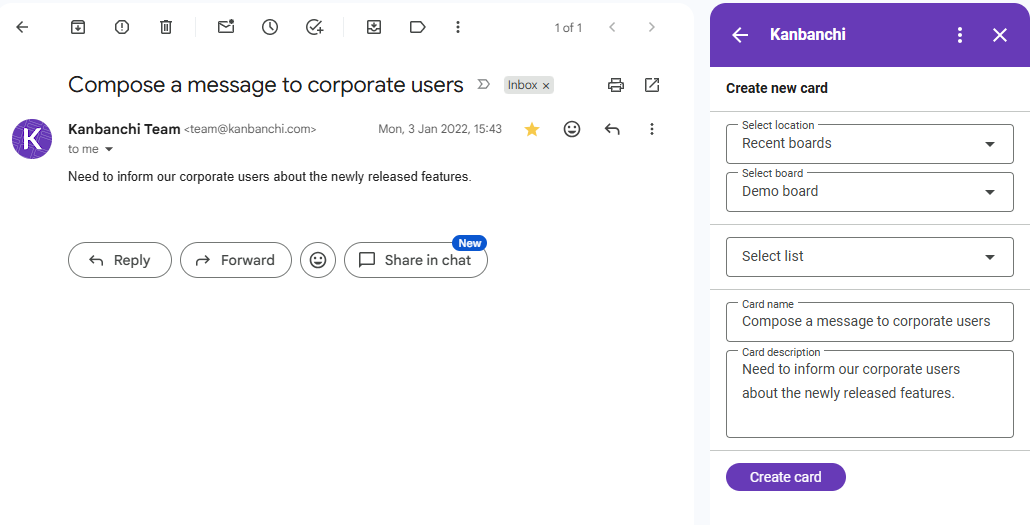Go back to inbox with the back arrow
The width and height of the screenshot is (1030, 525).
coord(22,27)
